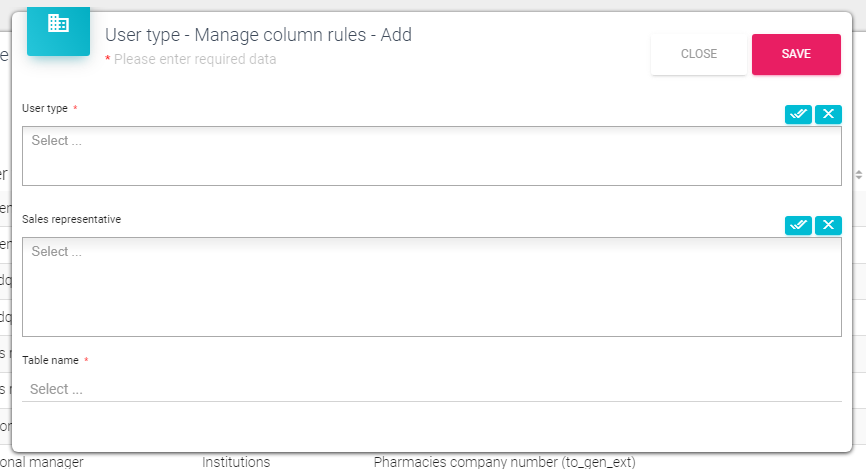Click the partially visible "manager" cell behind the dialog
Screen dimensions: 866x469
[x=45, y=462]
